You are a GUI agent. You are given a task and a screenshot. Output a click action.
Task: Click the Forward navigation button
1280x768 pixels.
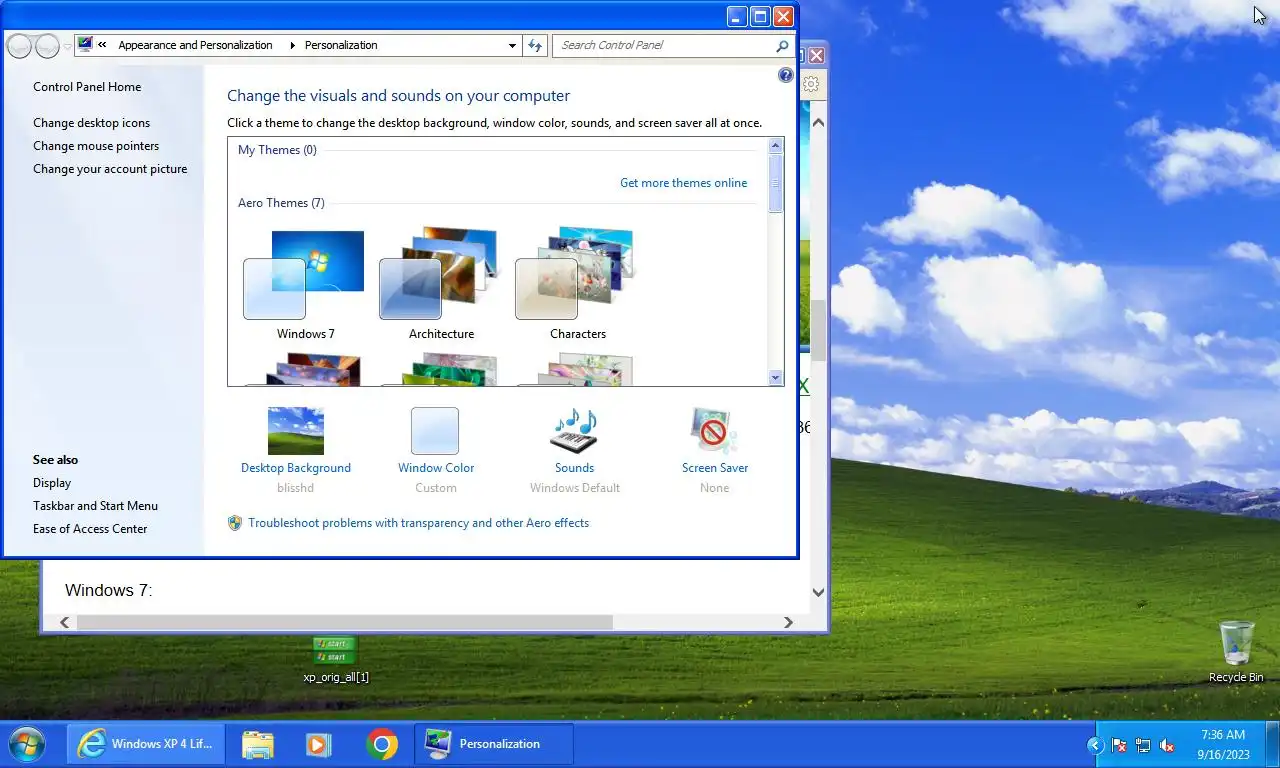click(x=47, y=45)
